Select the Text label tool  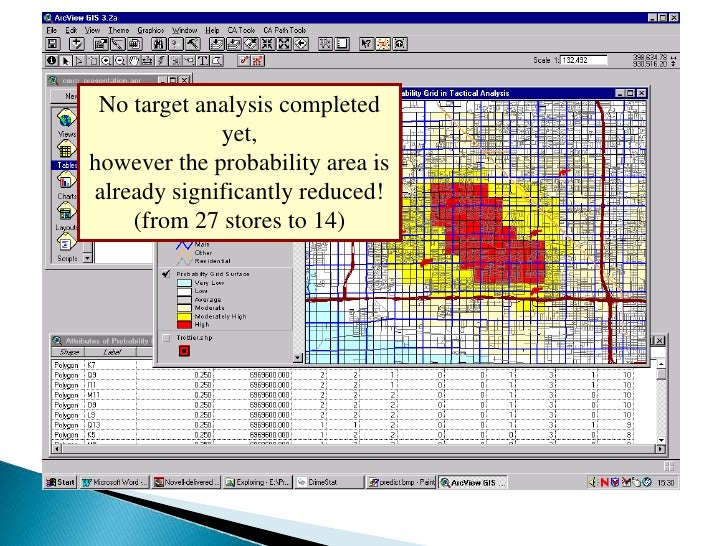pos(204,61)
